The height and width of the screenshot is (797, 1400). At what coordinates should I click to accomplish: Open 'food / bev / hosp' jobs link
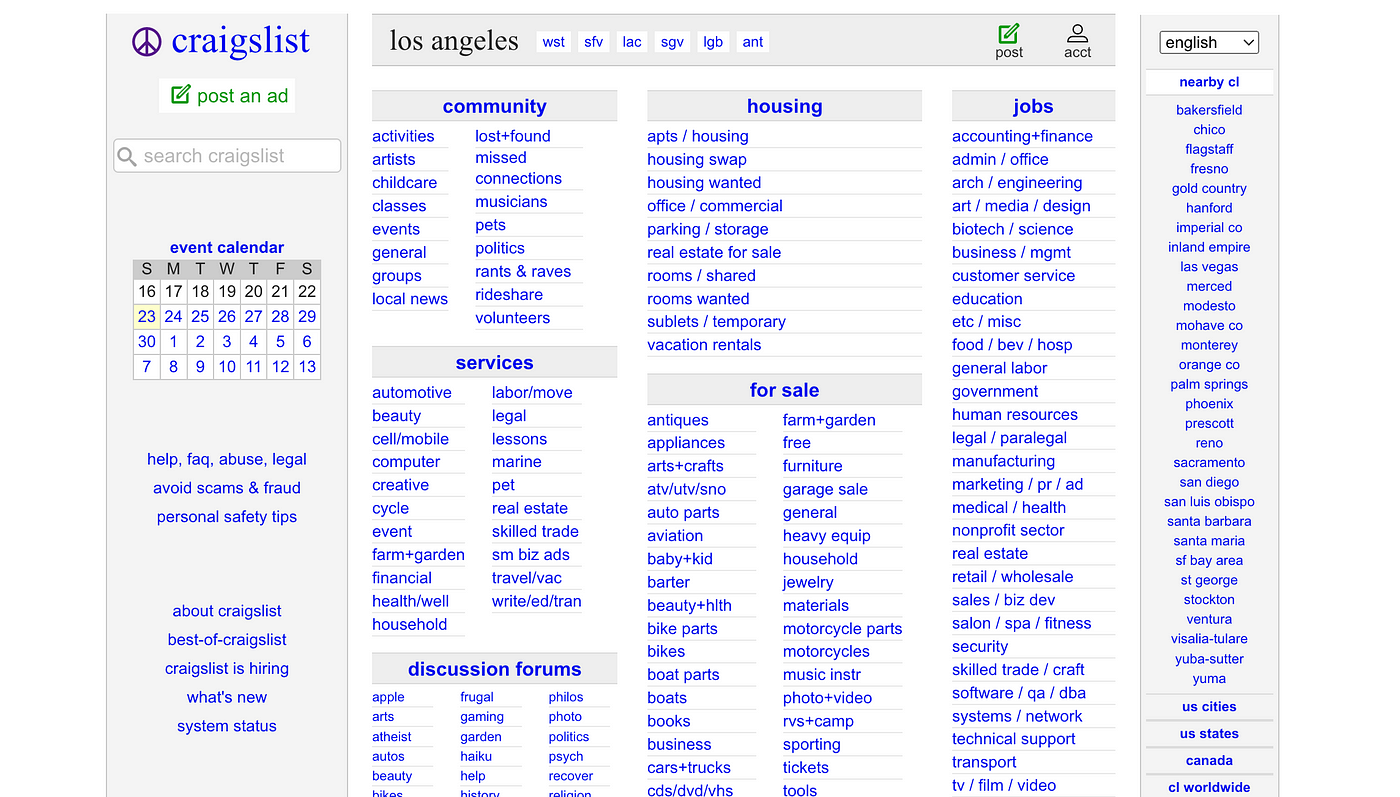pos(1012,345)
